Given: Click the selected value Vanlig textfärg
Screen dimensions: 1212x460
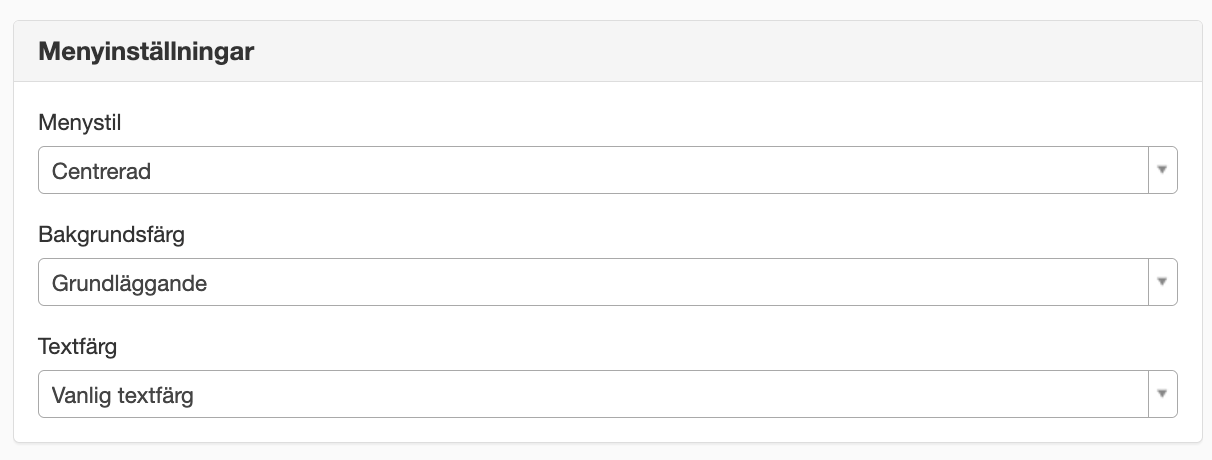Looking at the screenshot, I should click(x=122, y=395).
